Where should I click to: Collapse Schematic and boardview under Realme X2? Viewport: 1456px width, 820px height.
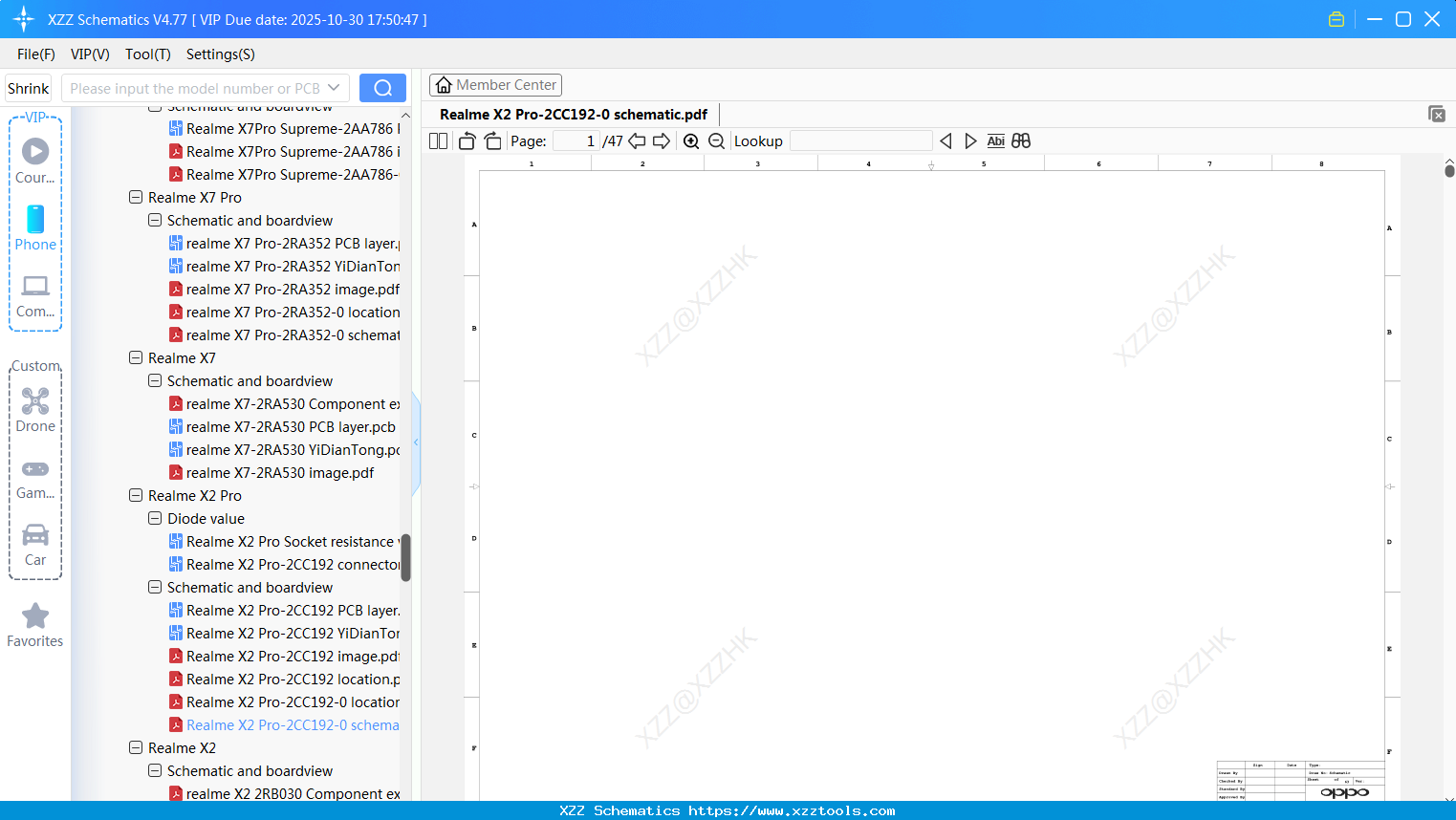tap(155, 771)
